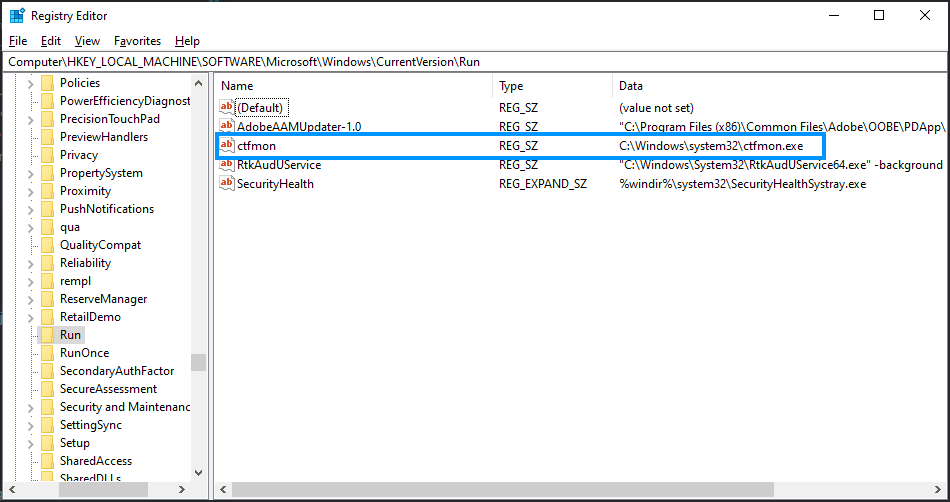
Task: Click the Privacy folder icon
Action: 47,155
